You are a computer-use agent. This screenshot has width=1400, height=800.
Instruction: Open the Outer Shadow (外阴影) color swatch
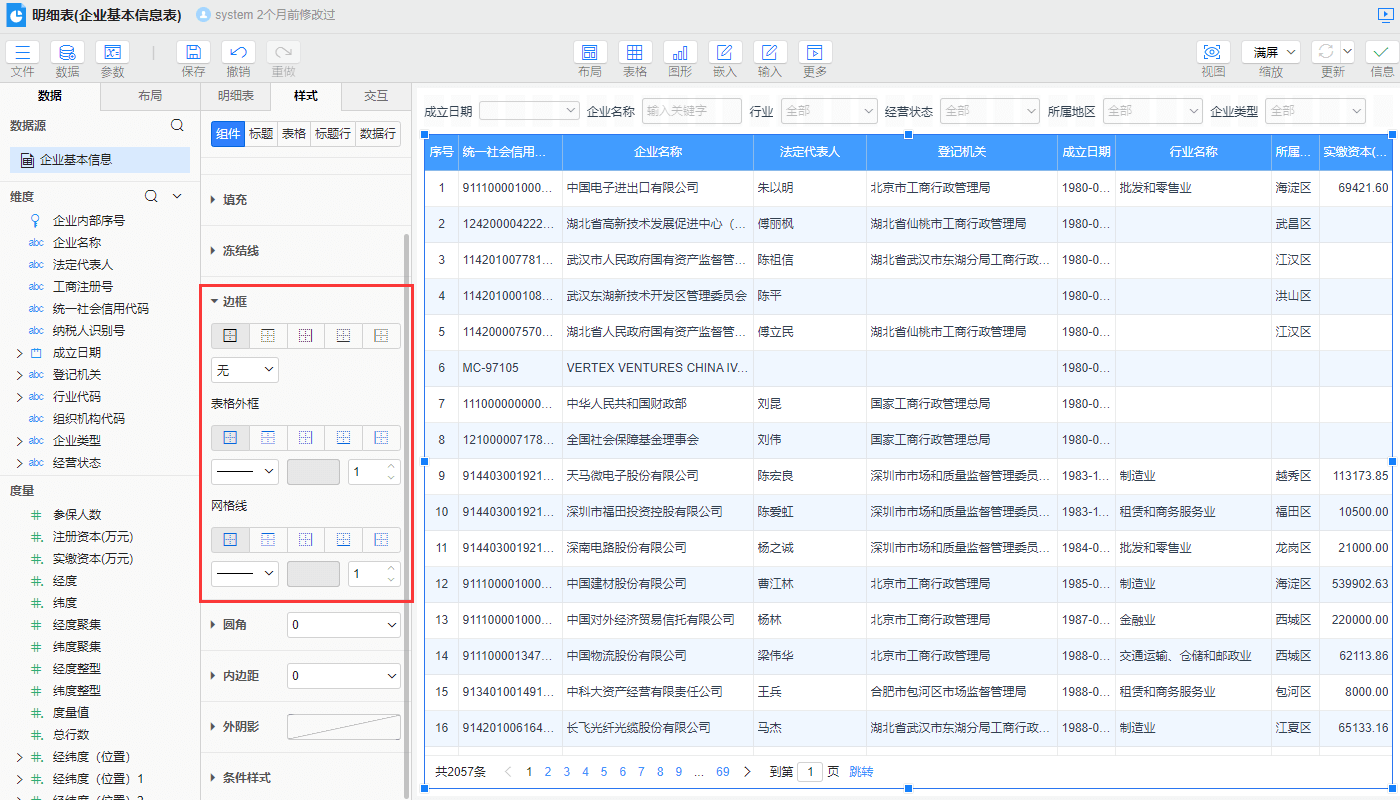[343, 727]
